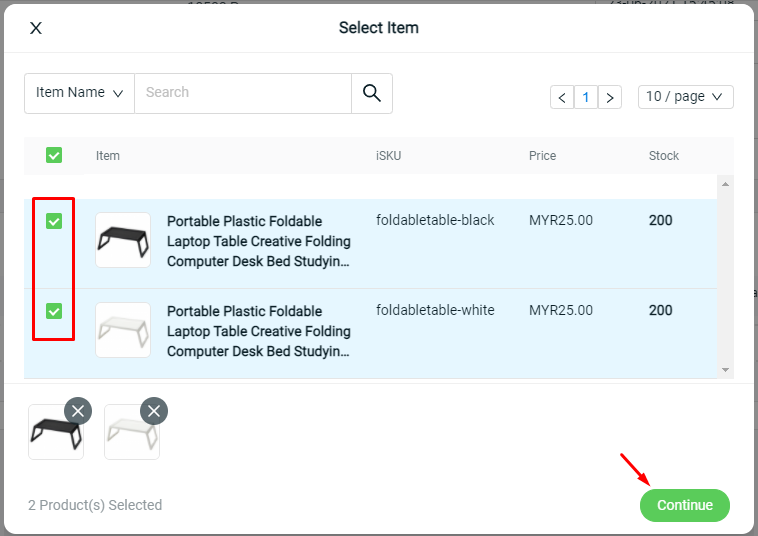
Task: Open the 10 / page dropdown
Action: pyautogui.click(x=685, y=97)
